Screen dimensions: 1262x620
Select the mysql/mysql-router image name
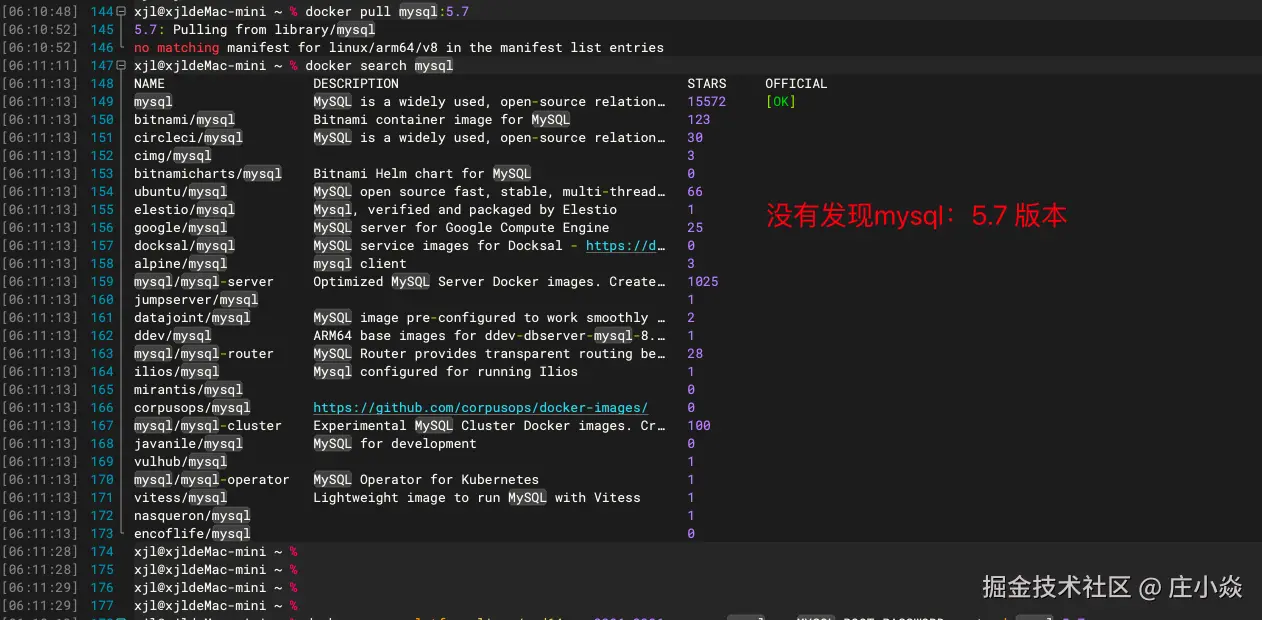pos(204,354)
